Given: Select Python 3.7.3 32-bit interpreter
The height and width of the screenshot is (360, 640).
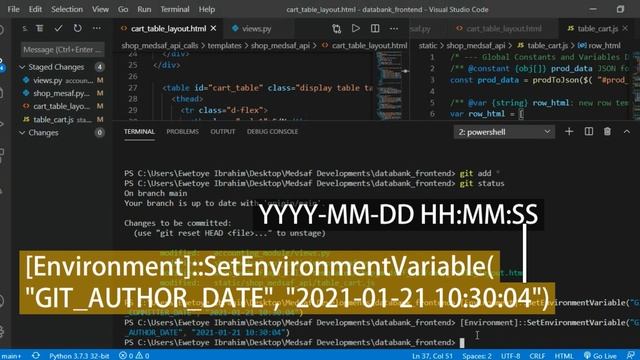Looking at the screenshot, I should click(79, 356).
